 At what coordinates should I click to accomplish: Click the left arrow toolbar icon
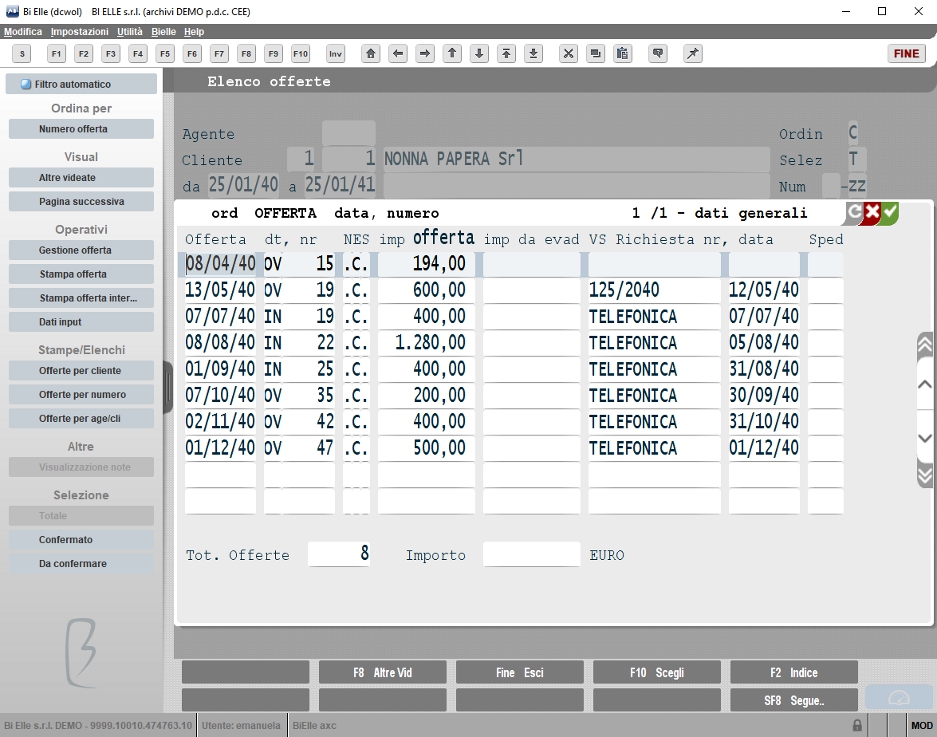[398, 54]
